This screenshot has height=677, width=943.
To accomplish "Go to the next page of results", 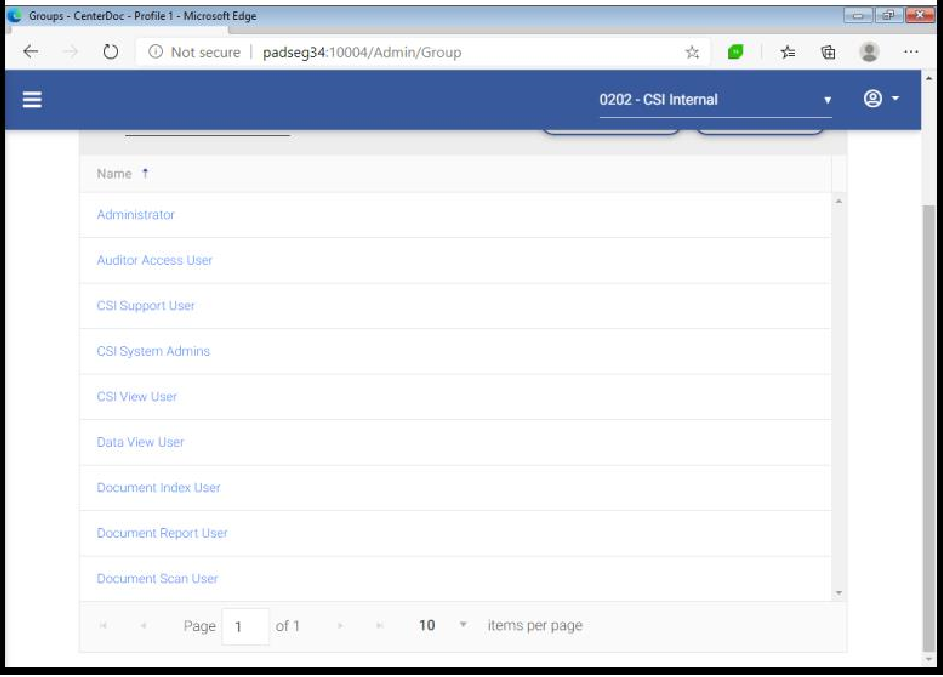I will tap(340, 626).
